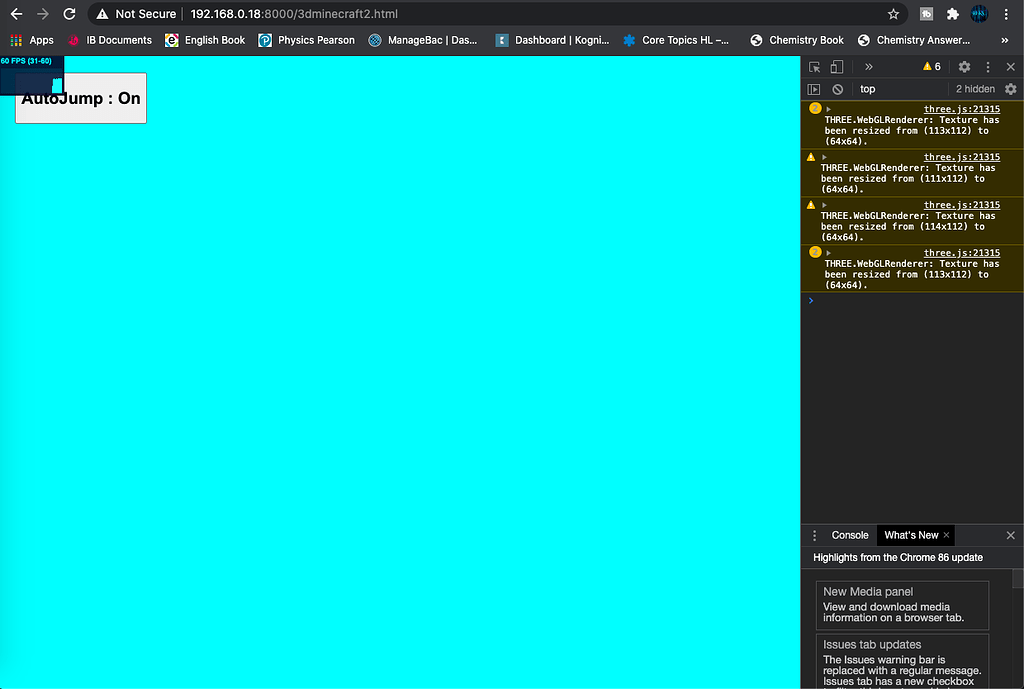This screenshot has height=689, width=1024.
Task: Open DevTools settings gear in main toolbar
Action: (964, 67)
